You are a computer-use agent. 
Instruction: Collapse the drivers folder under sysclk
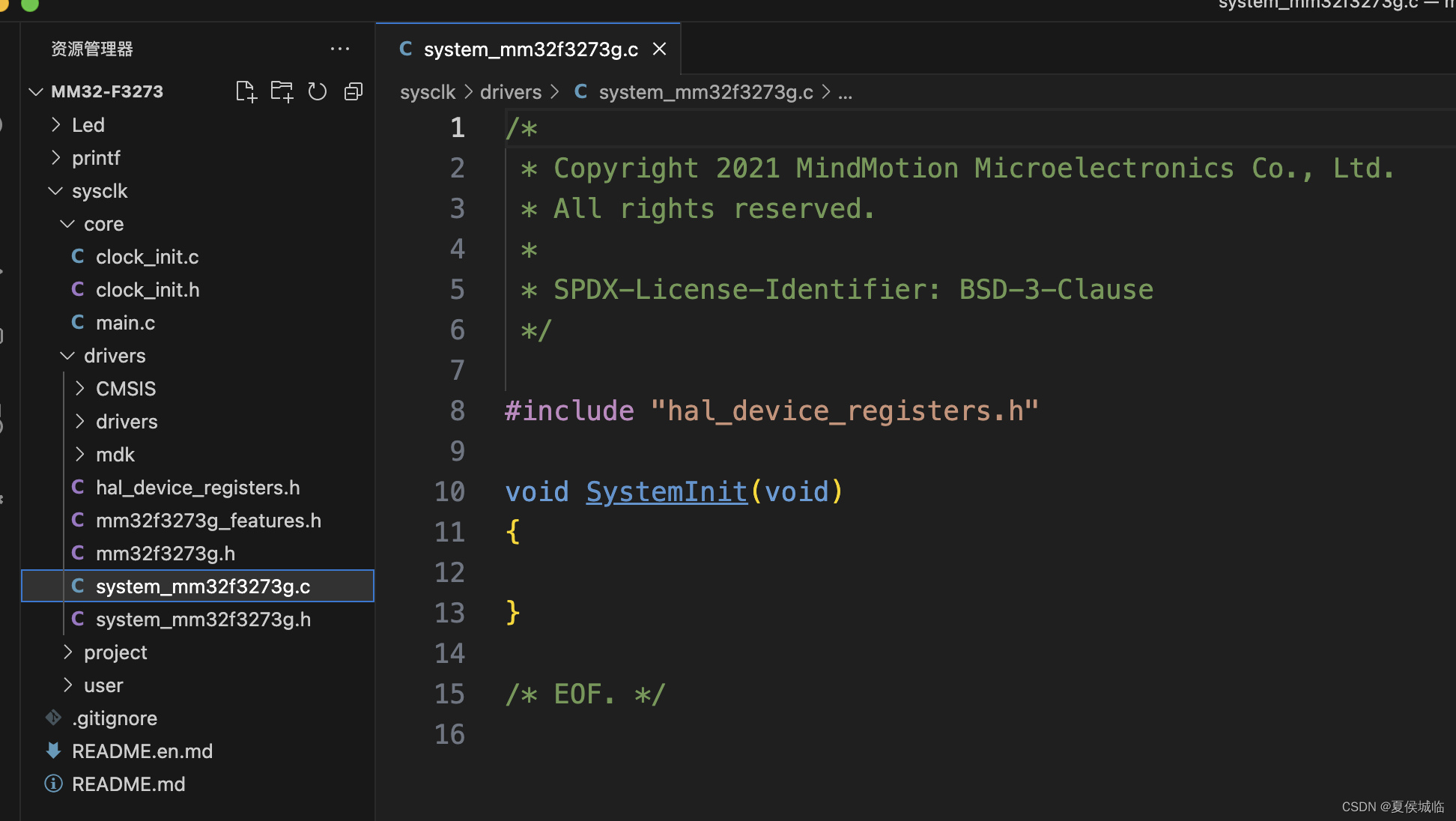click(67, 355)
